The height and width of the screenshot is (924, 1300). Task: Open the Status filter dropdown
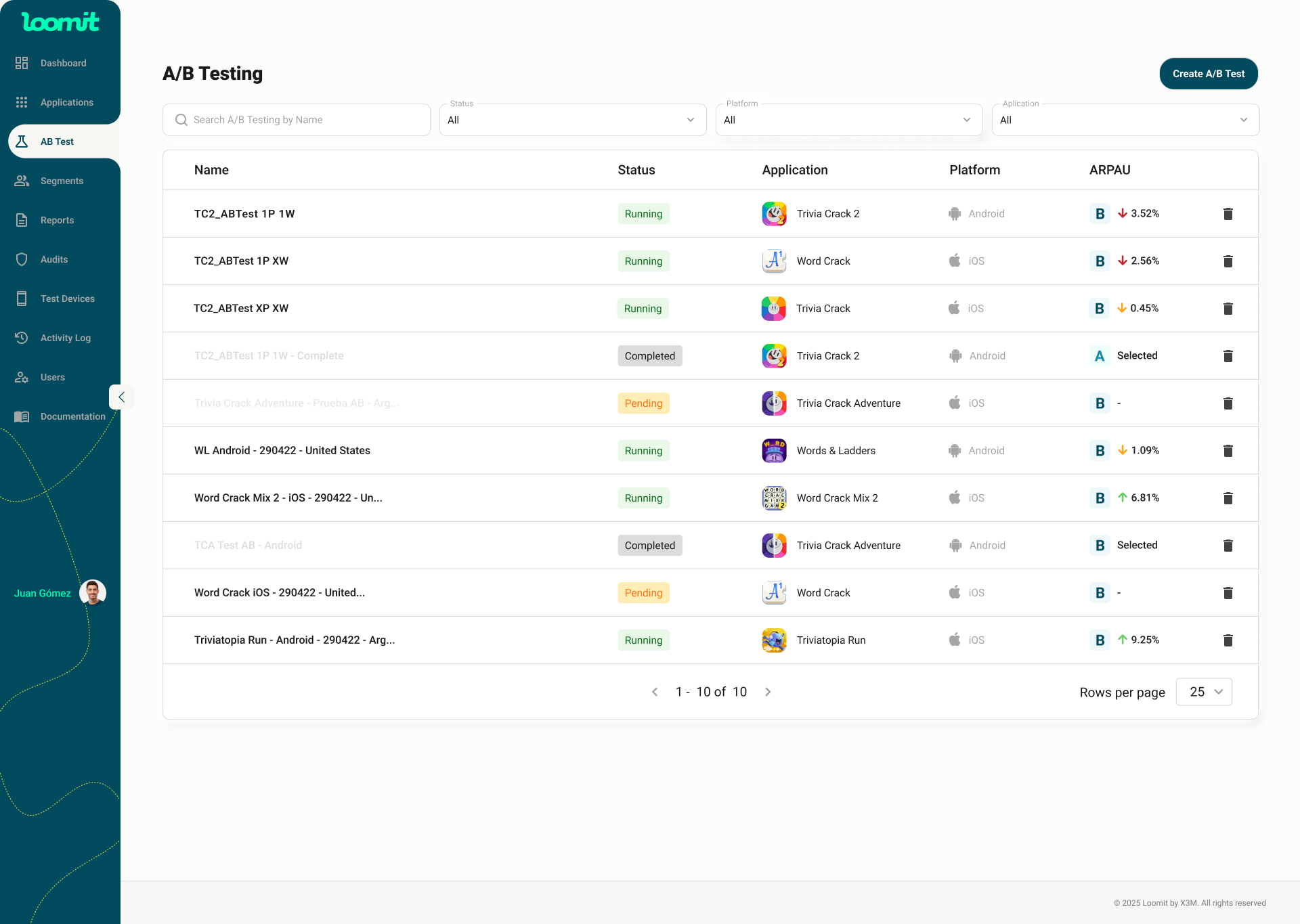[x=573, y=120]
